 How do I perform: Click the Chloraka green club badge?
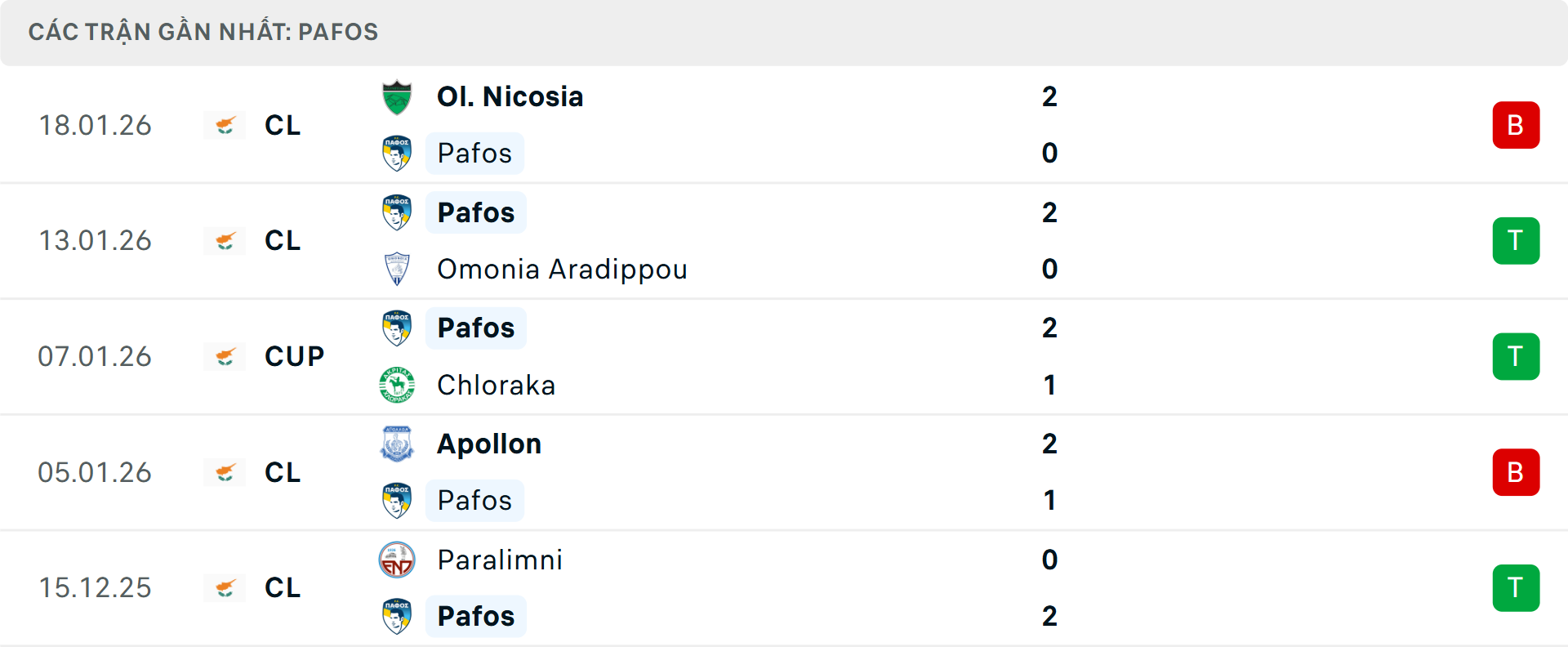click(397, 385)
